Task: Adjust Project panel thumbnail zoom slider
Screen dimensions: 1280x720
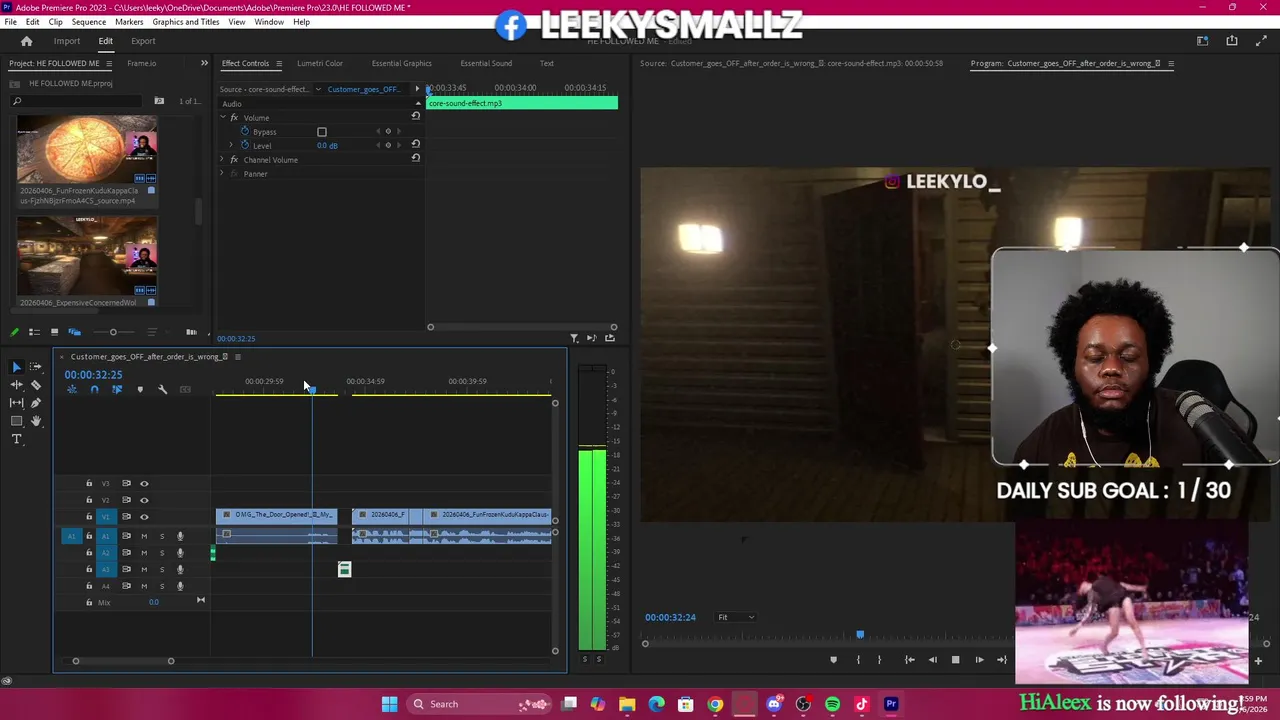Action: click(x=113, y=332)
